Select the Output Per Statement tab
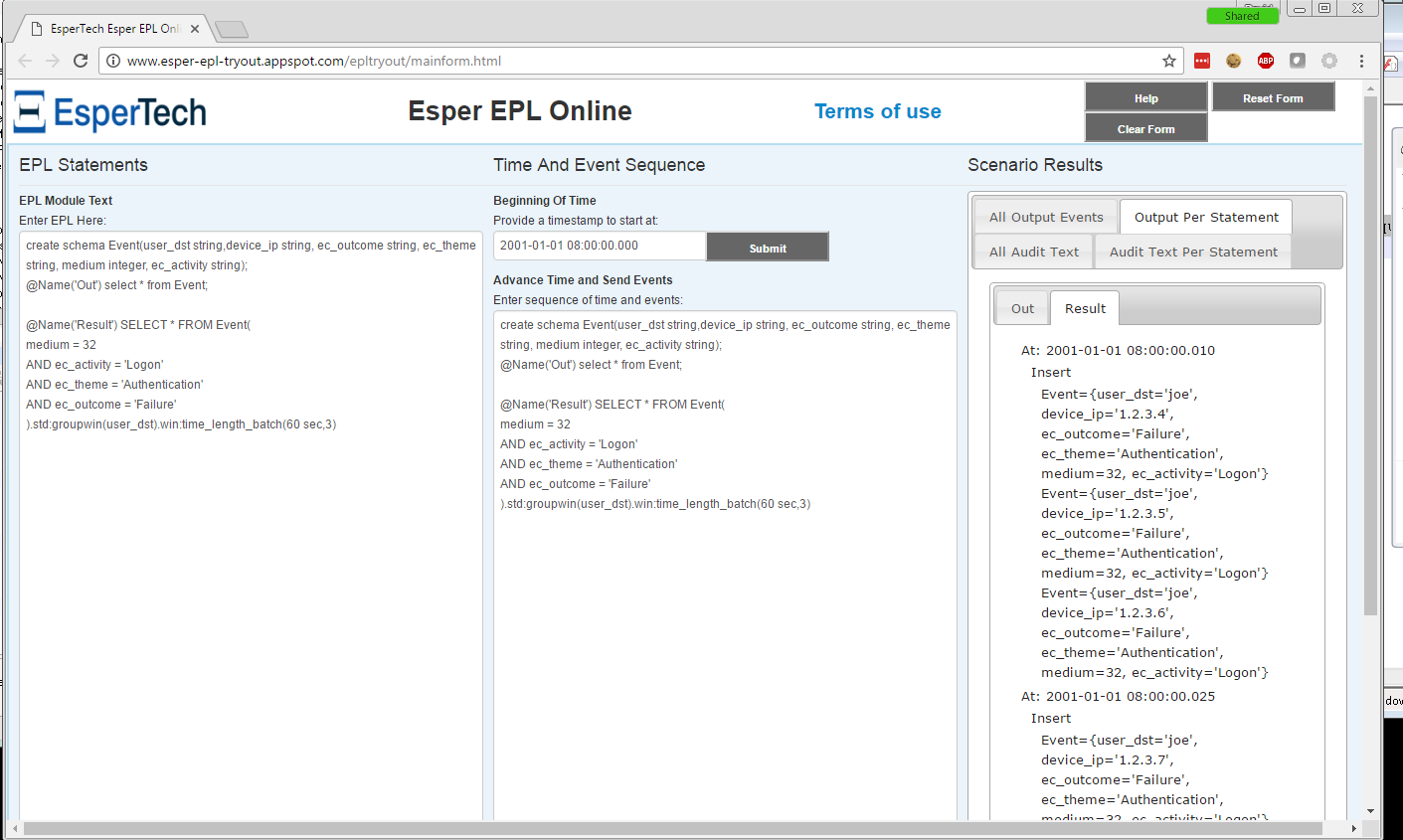1403x840 pixels. click(1206, 218)
